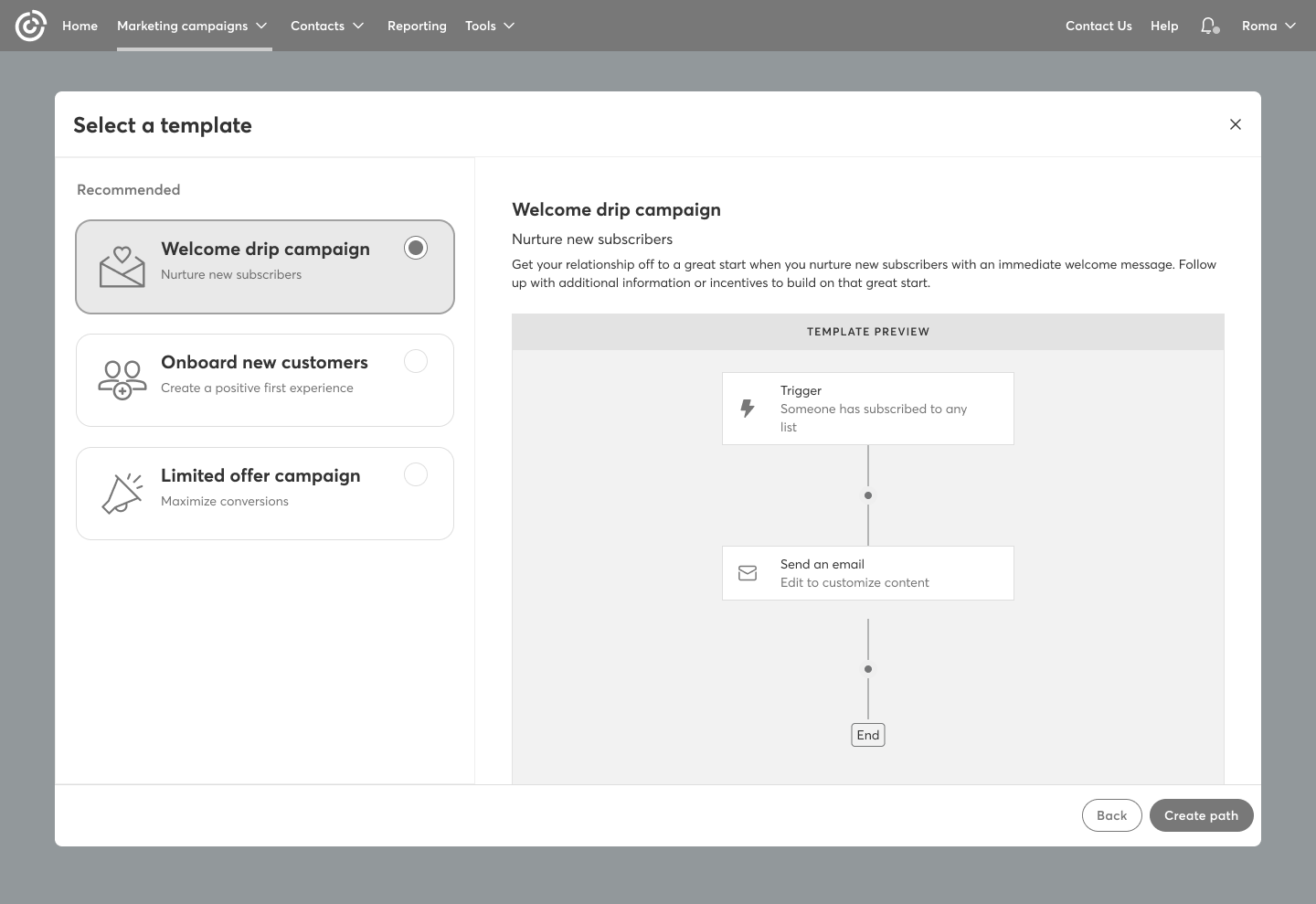Go to the Reporting tab
The height and width of the screenshot is (904, 1316).
pos(417,26)
